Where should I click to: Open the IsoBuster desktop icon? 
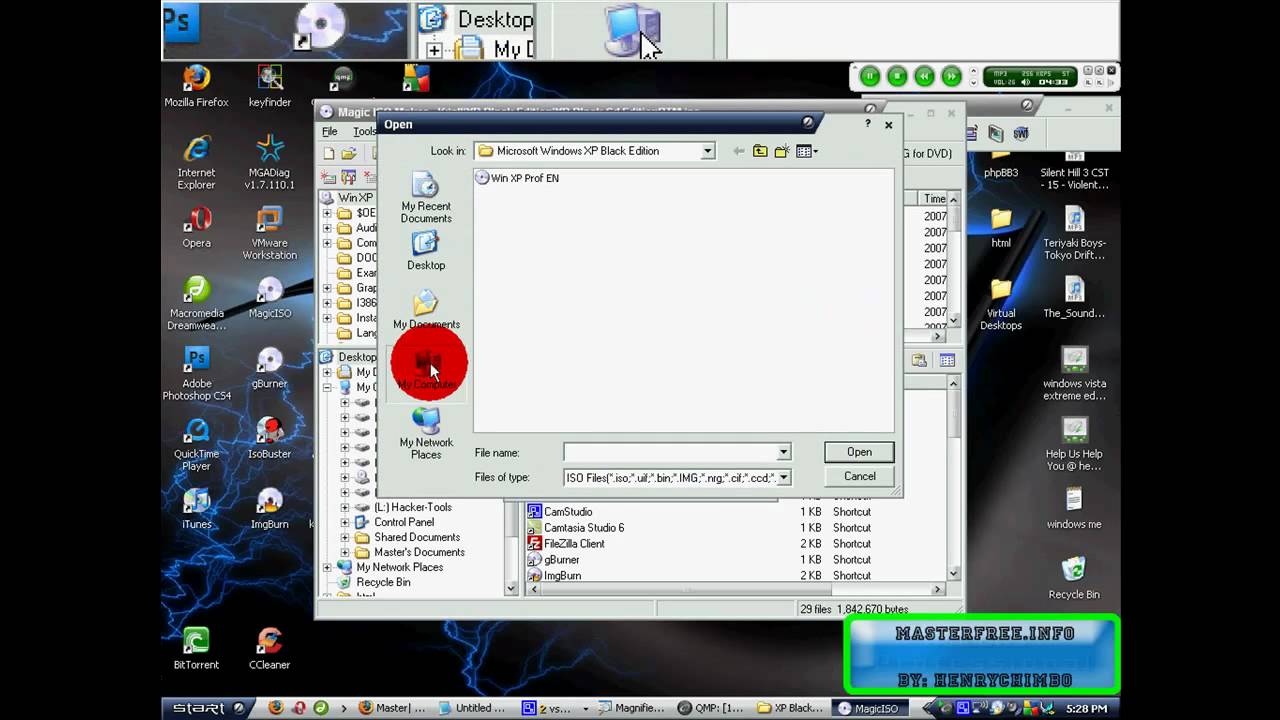click(x=269, y=437)
